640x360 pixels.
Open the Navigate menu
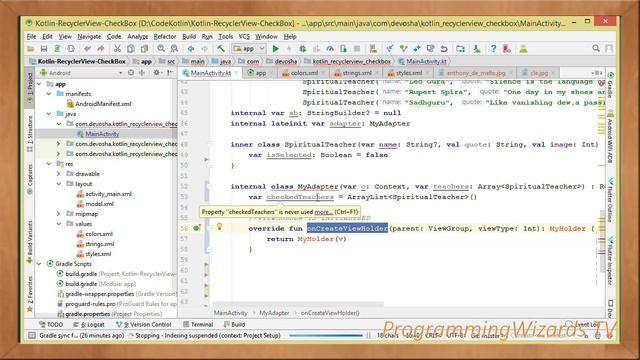click(x=89, y=37)
